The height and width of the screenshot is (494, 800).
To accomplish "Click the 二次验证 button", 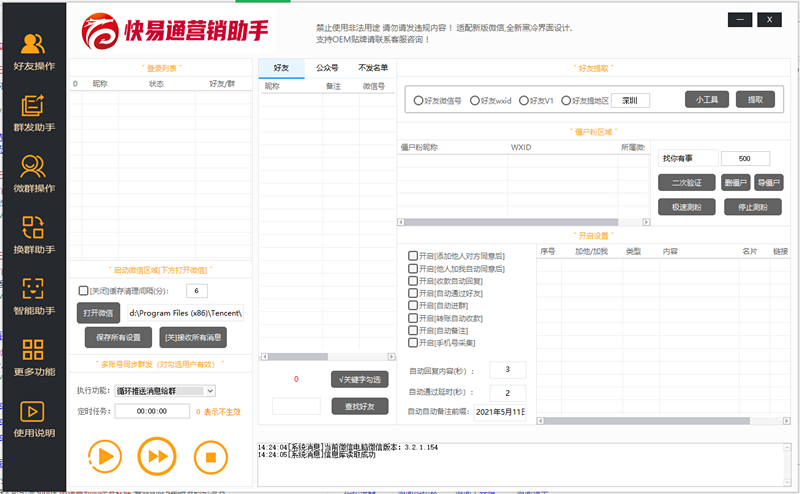I will (686, 183).
